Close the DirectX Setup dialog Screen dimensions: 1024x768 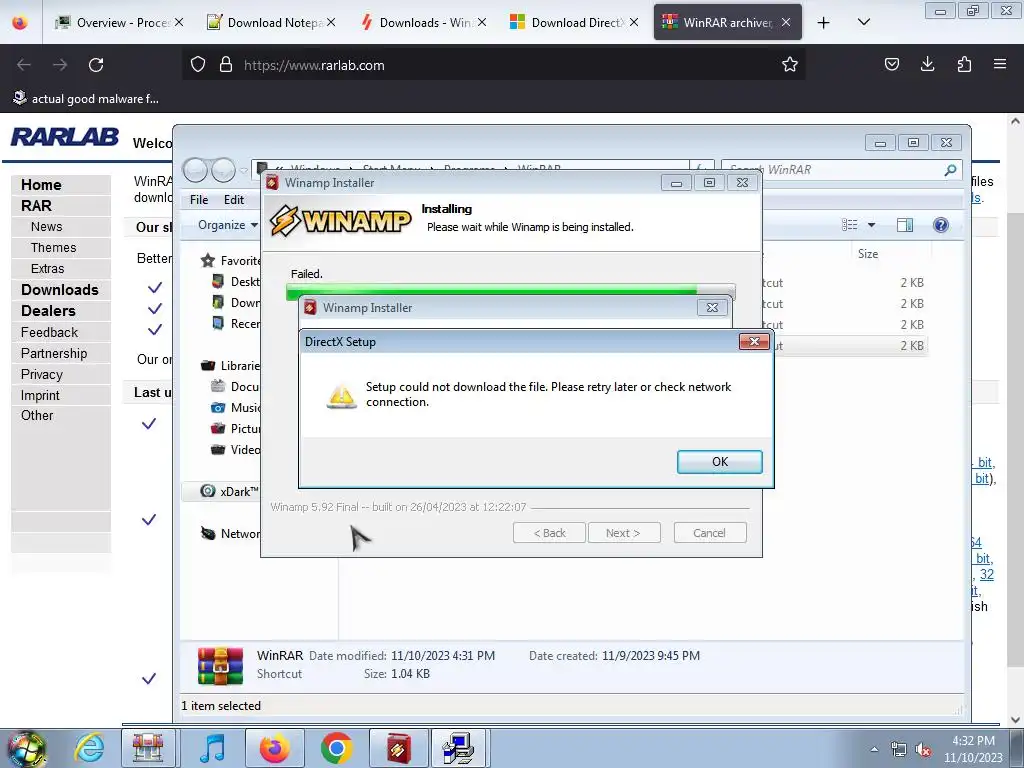coord(754,342)
